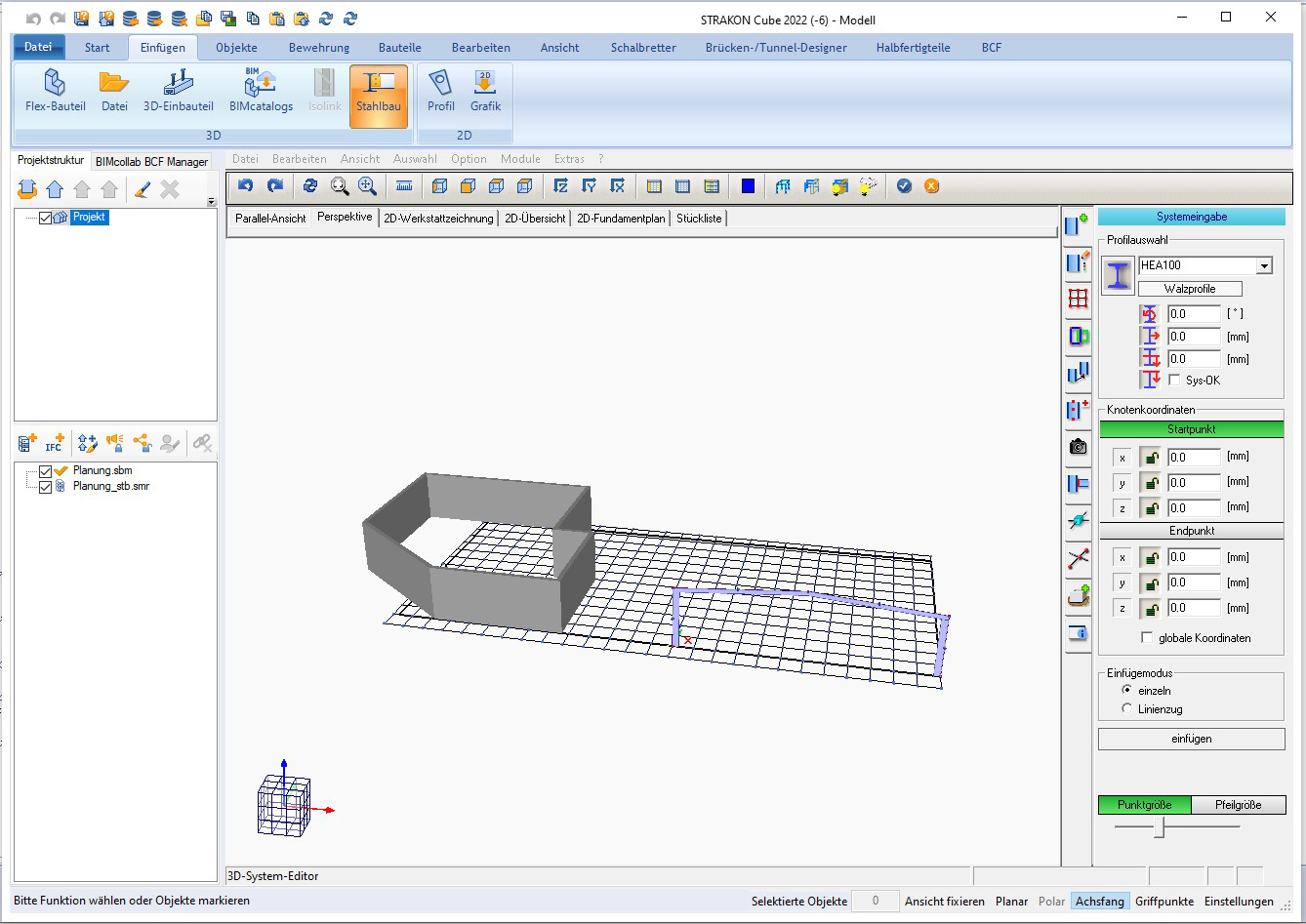Toggle the Planung_stb.smr checkbox
Screen dimensions: 1306x924
point(45,486)
